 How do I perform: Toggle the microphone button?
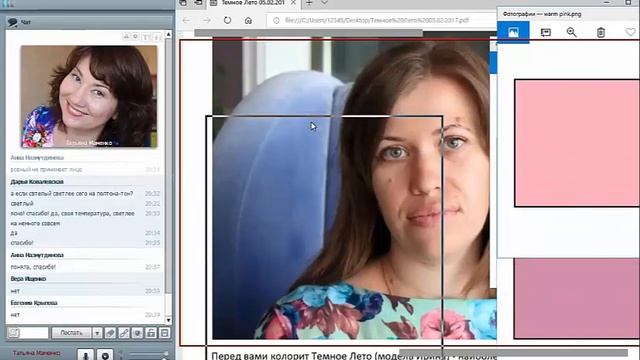[86, 355]
